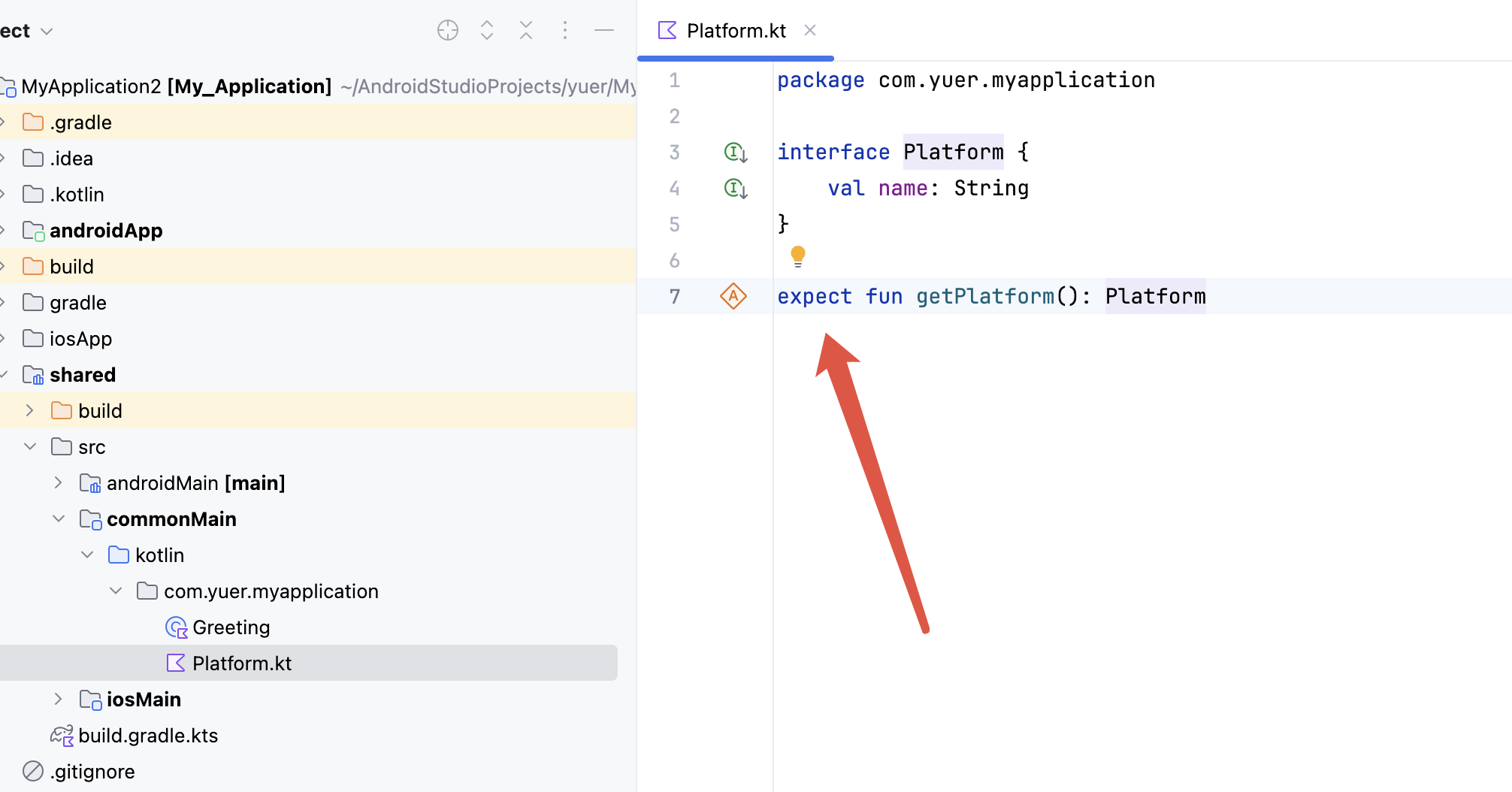
Task: Click the iosMain source set folder icon
Action: pos(90,700)
